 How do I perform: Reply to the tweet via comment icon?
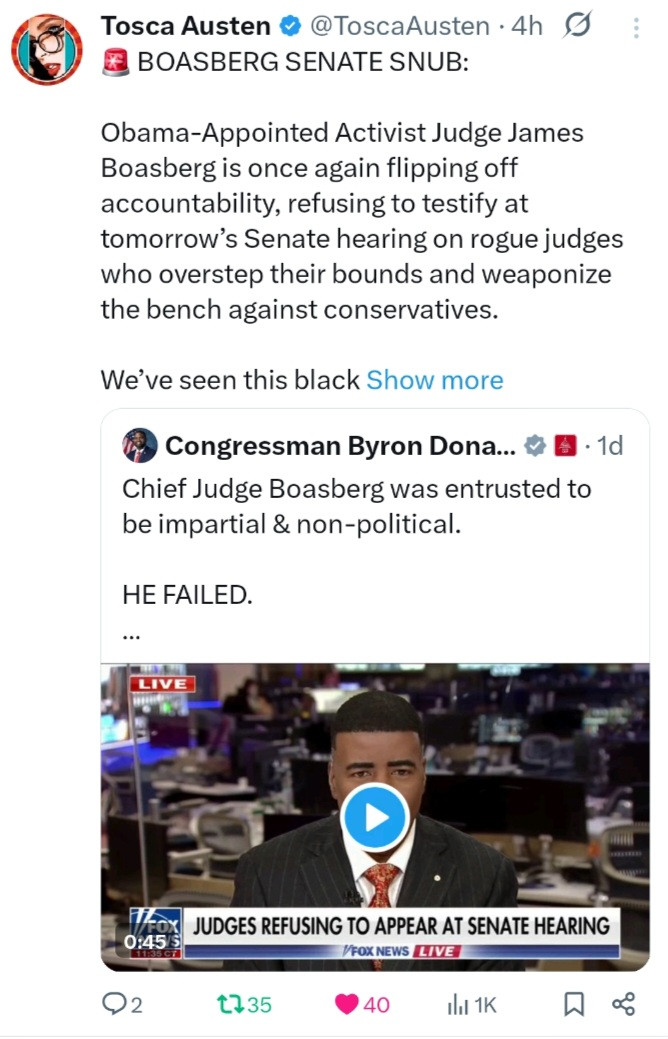(122, 1004)
